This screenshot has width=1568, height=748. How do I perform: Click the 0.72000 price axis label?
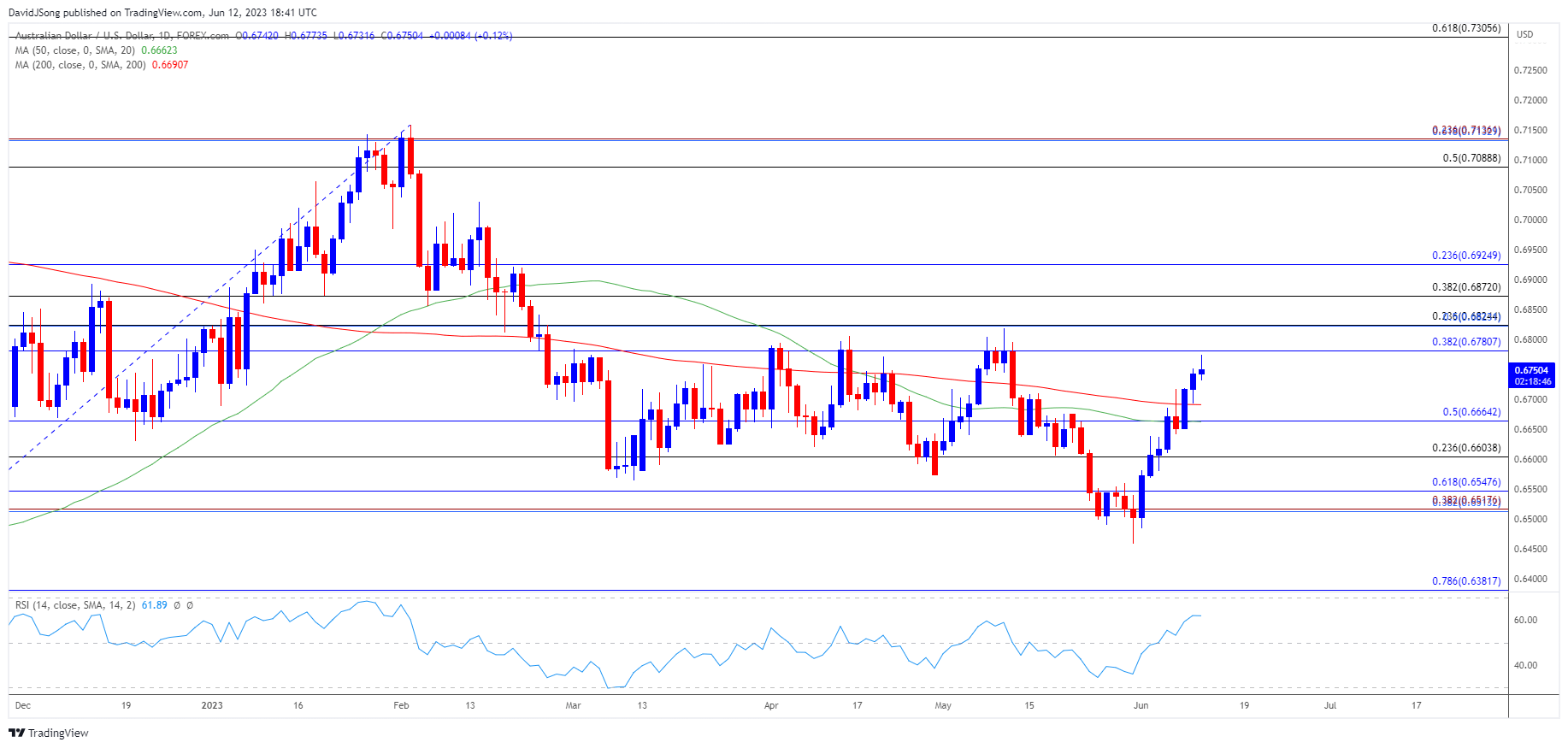tap(1530, 100)
